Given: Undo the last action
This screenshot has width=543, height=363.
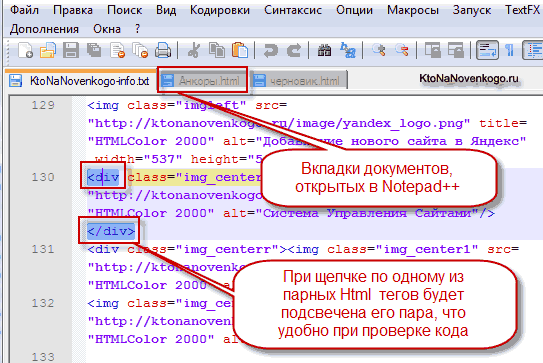Looking at the screenshot, I should click(271, 51).
